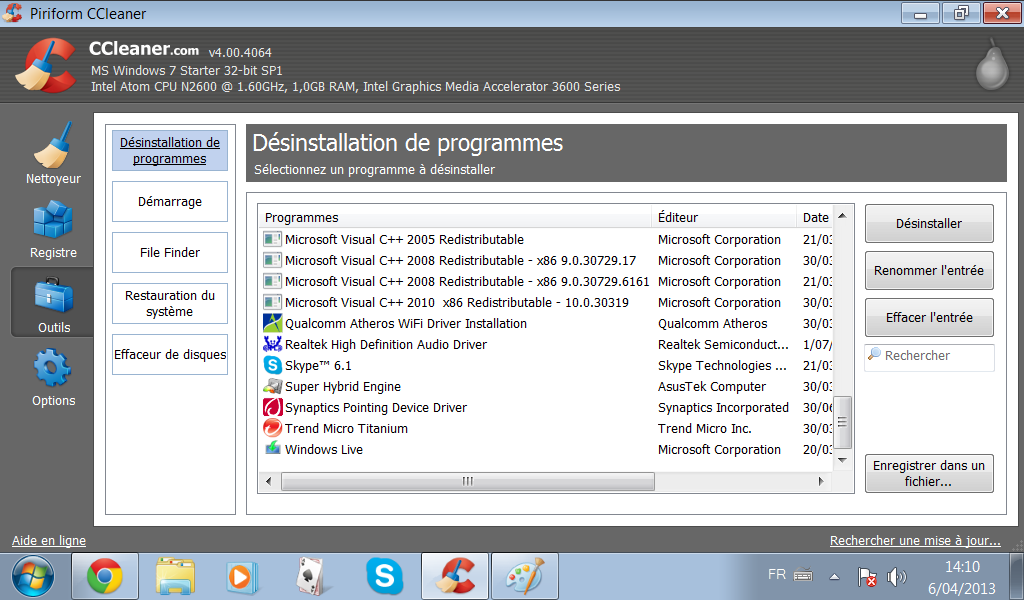This screenshot has width=1024, height=600.
Task: Show hidden tray icons arrow
Action: click(835, 576)
